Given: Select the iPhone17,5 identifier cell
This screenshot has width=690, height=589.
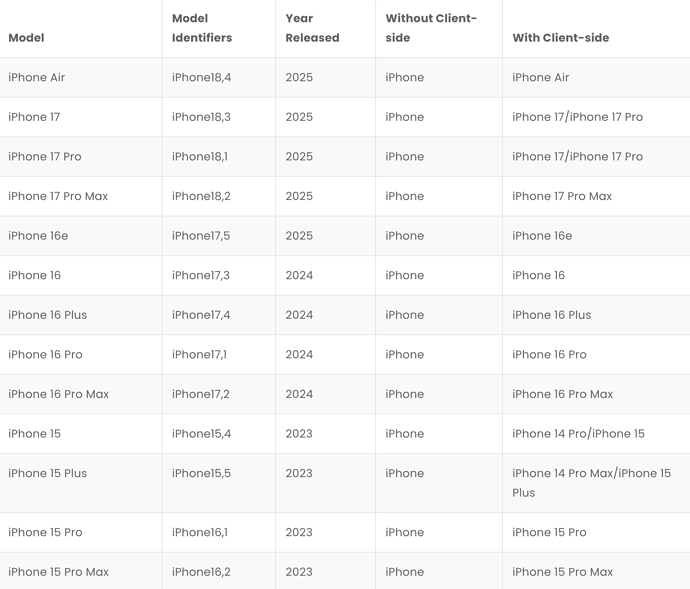Looking at the screenshot, I should point(201,236).
